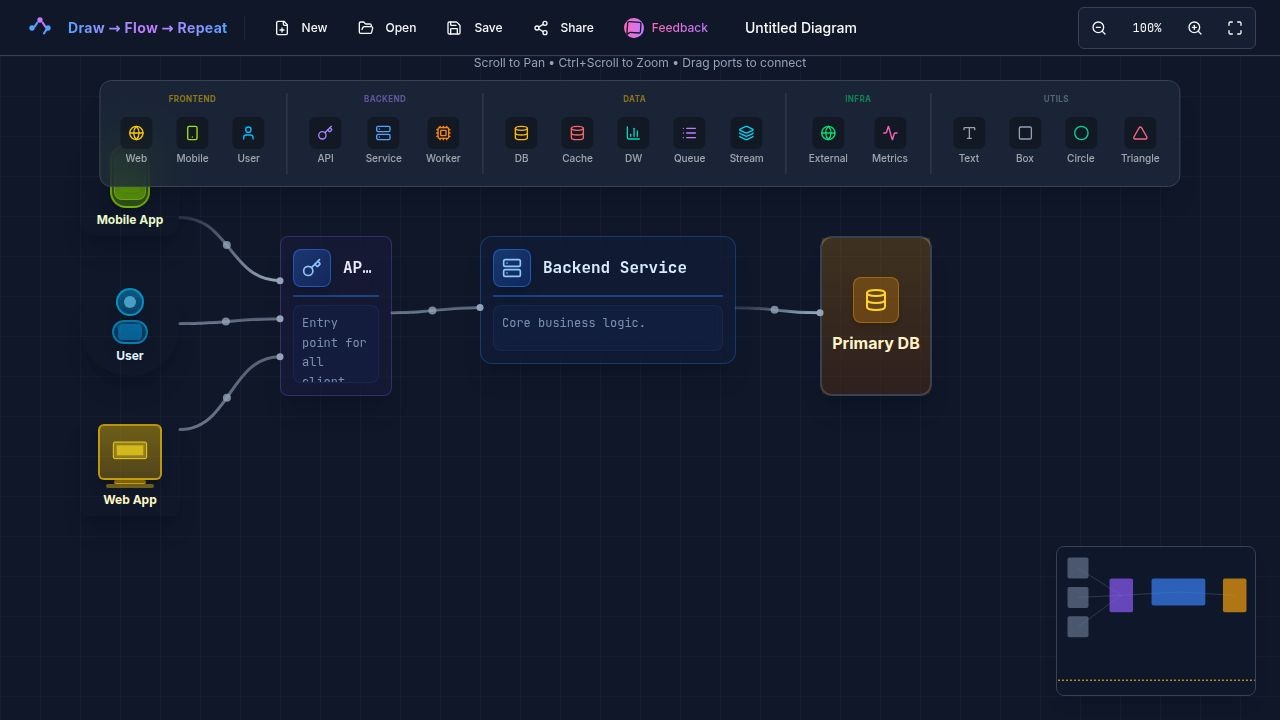Add an External node from palette
Screen dimensions: 1280x720
pos(828,141)
